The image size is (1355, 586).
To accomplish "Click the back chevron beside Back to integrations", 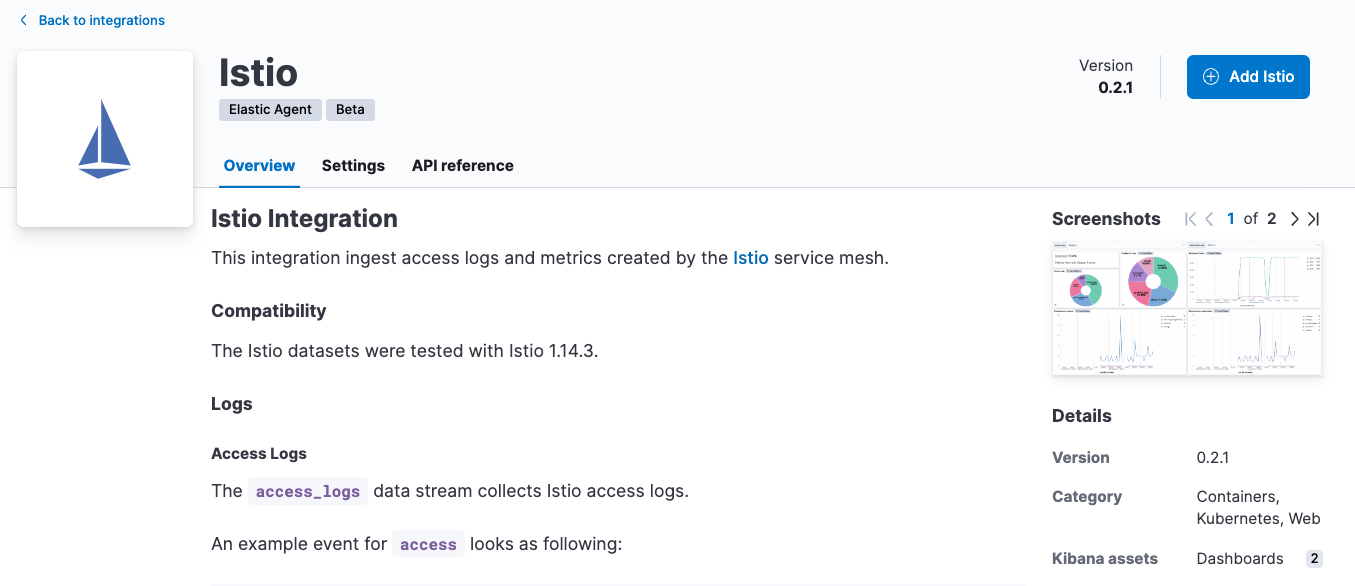I will pos(22,20).
